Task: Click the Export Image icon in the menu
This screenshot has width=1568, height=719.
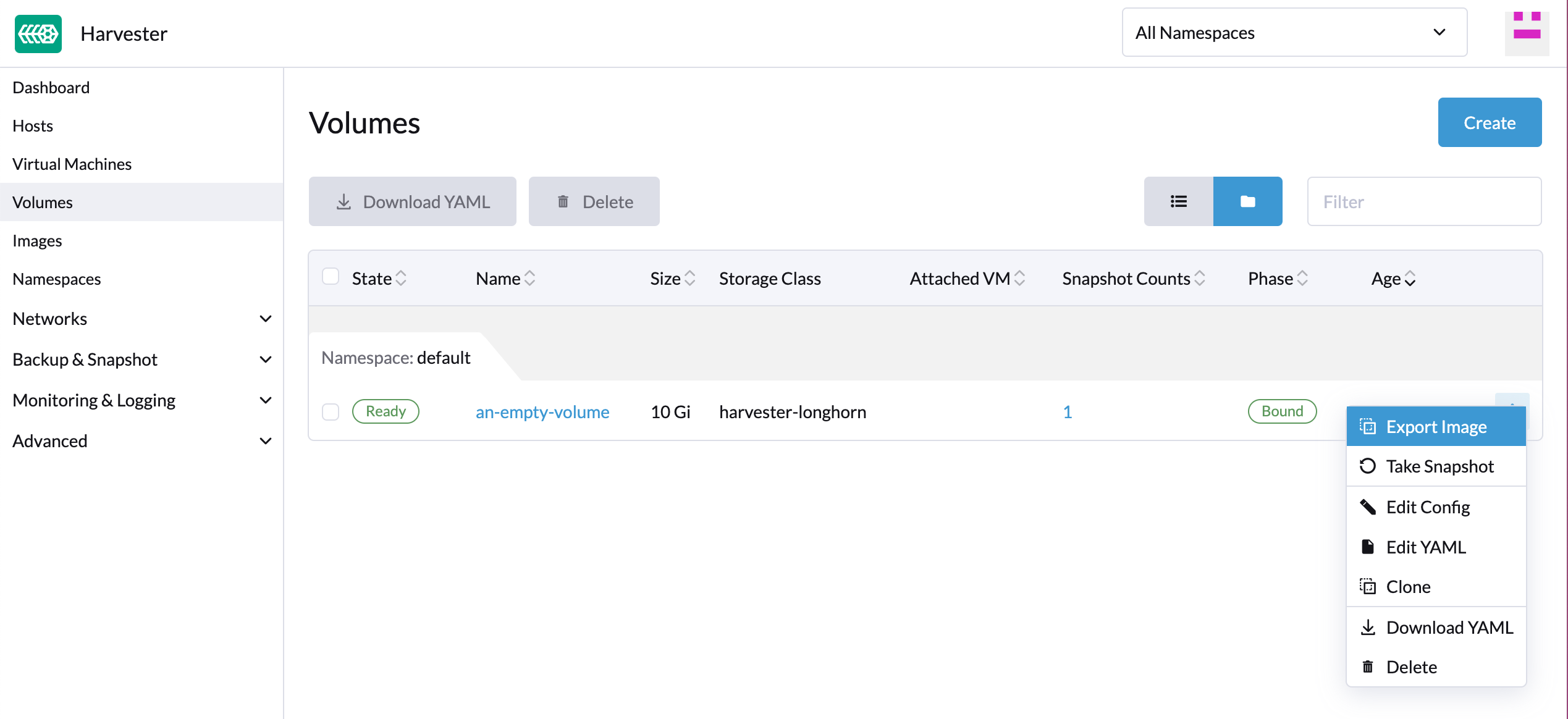Action: pos(1368,426)
